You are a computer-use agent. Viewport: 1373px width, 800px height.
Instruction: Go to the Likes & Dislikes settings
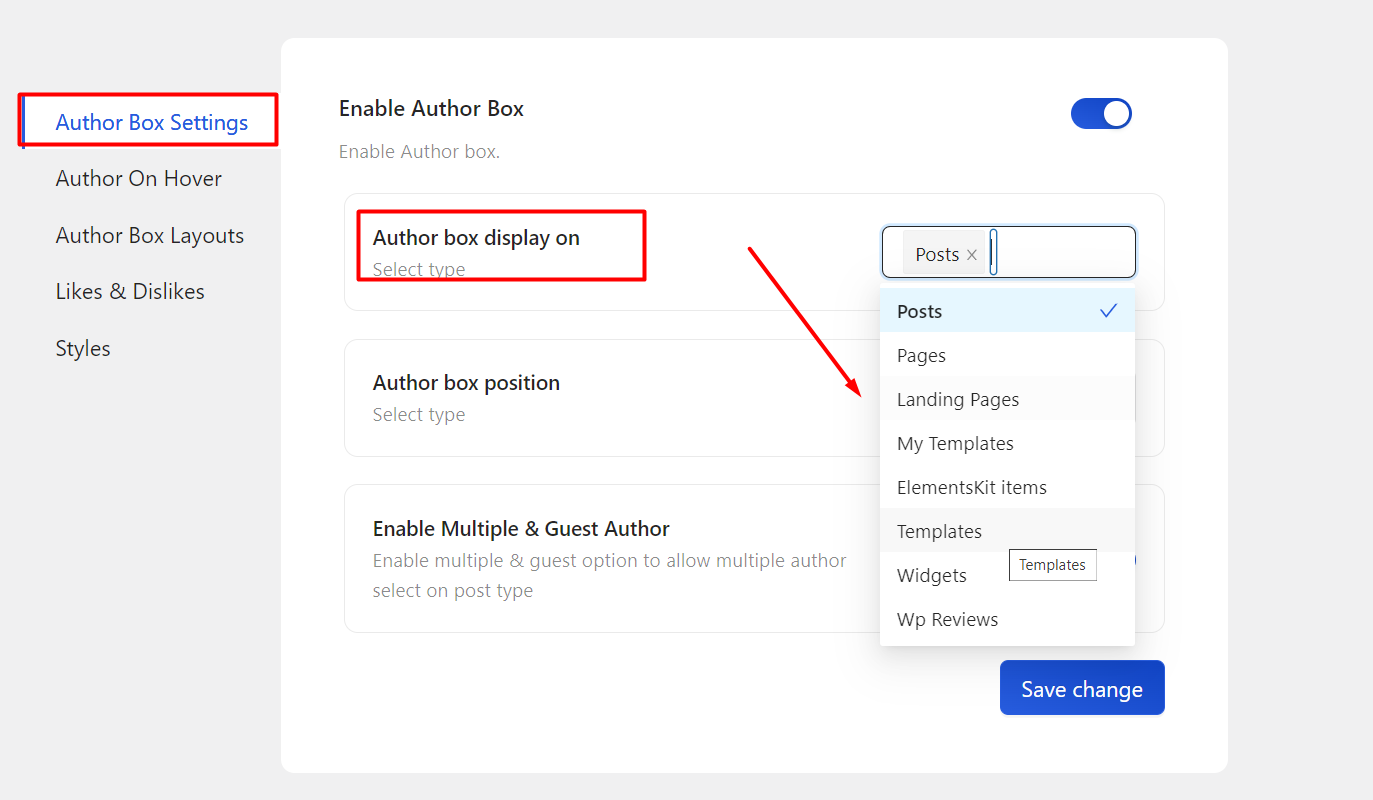point(130,291)
